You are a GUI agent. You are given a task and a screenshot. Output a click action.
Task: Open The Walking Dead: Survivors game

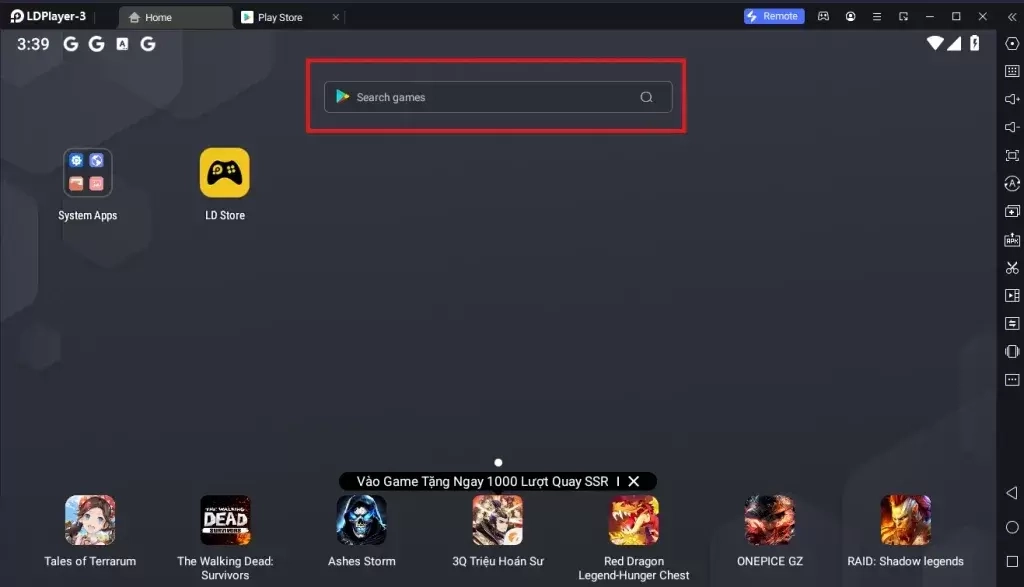(225, 520)
